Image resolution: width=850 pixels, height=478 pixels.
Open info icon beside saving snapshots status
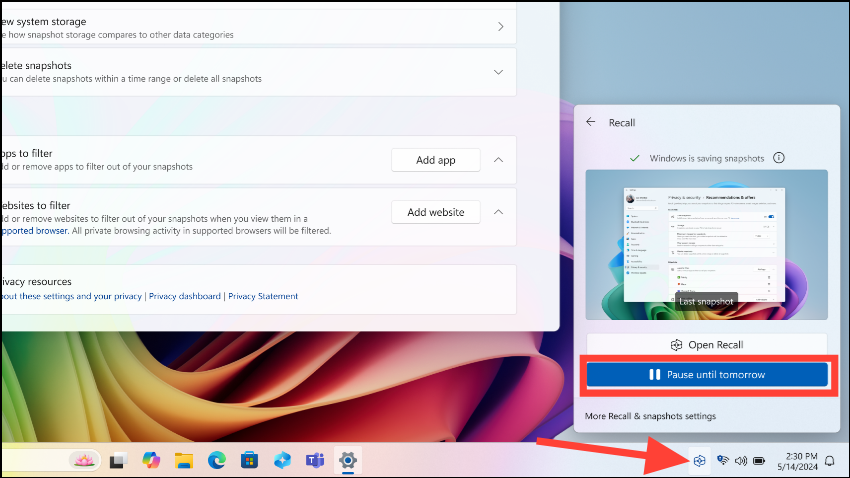tap(778, 158)
